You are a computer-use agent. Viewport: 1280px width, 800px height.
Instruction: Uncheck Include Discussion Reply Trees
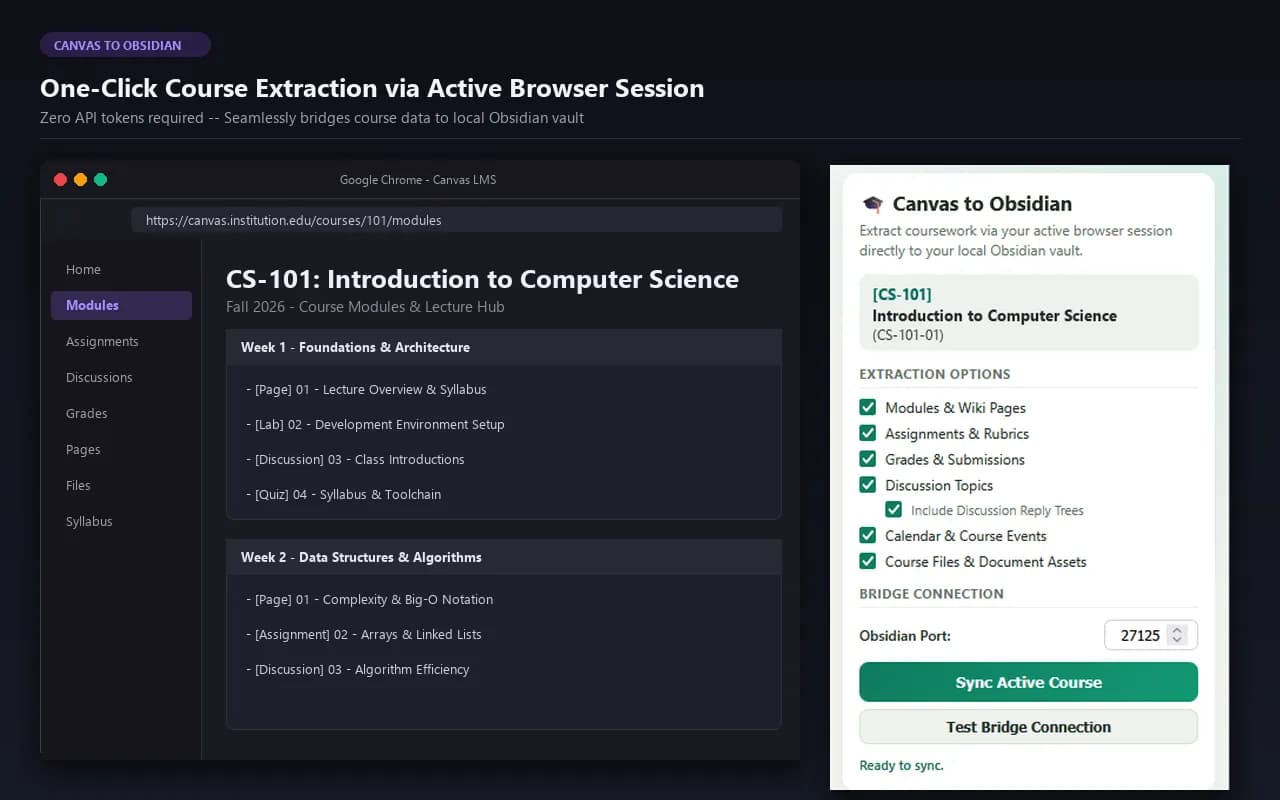pyautogui.click(x=894, y=510)
